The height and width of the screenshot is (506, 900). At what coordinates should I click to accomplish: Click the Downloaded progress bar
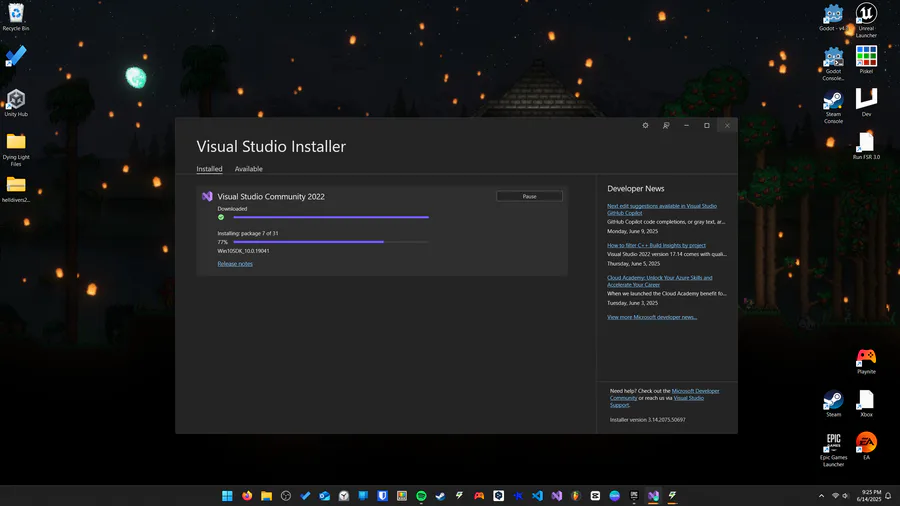(331, 217)
